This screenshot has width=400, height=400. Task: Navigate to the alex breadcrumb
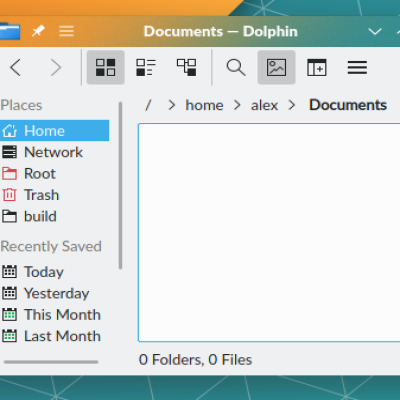coord(264,105)
